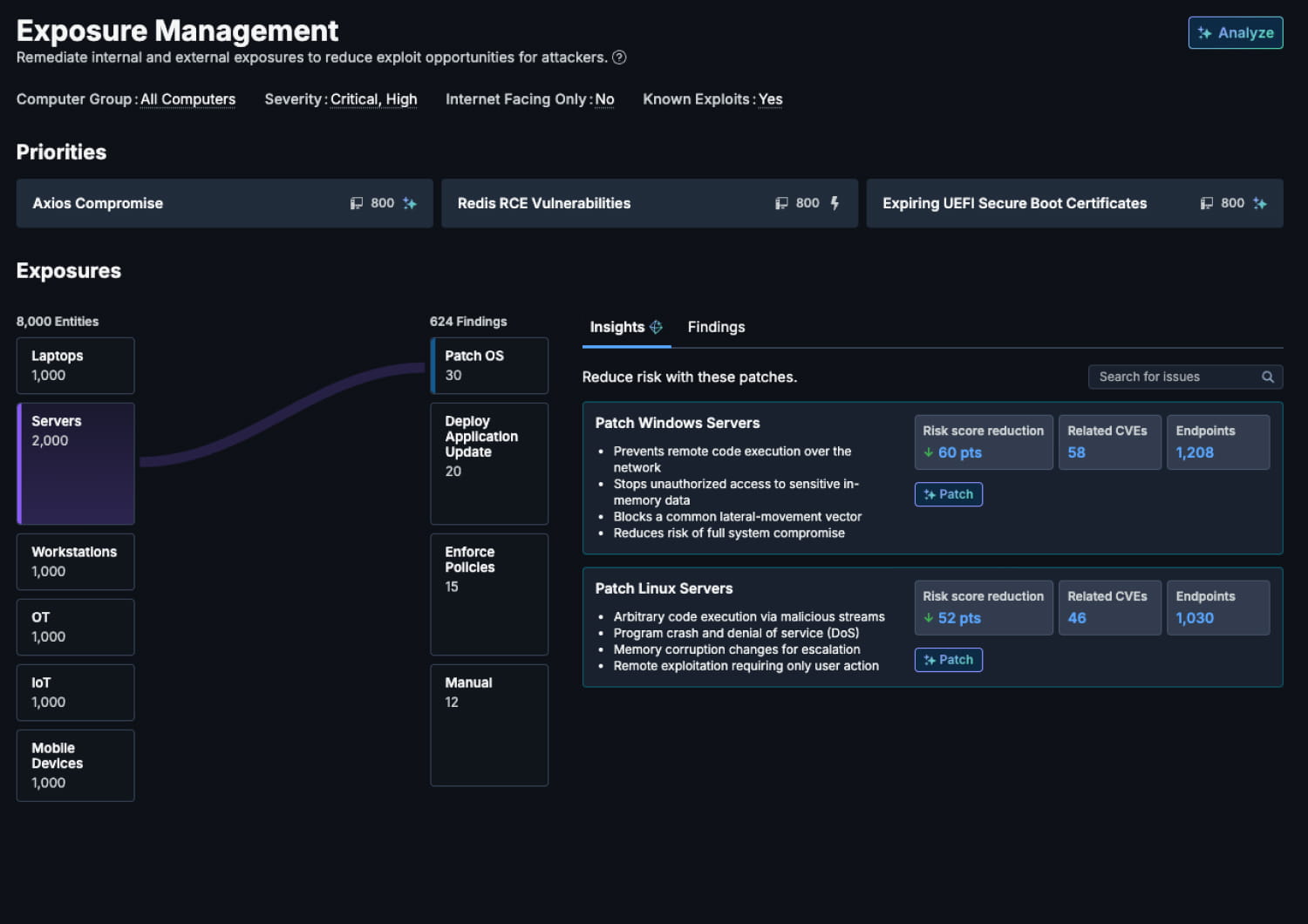
Task: Click the Patch Linux Servers title
Action: coord(664,588)
